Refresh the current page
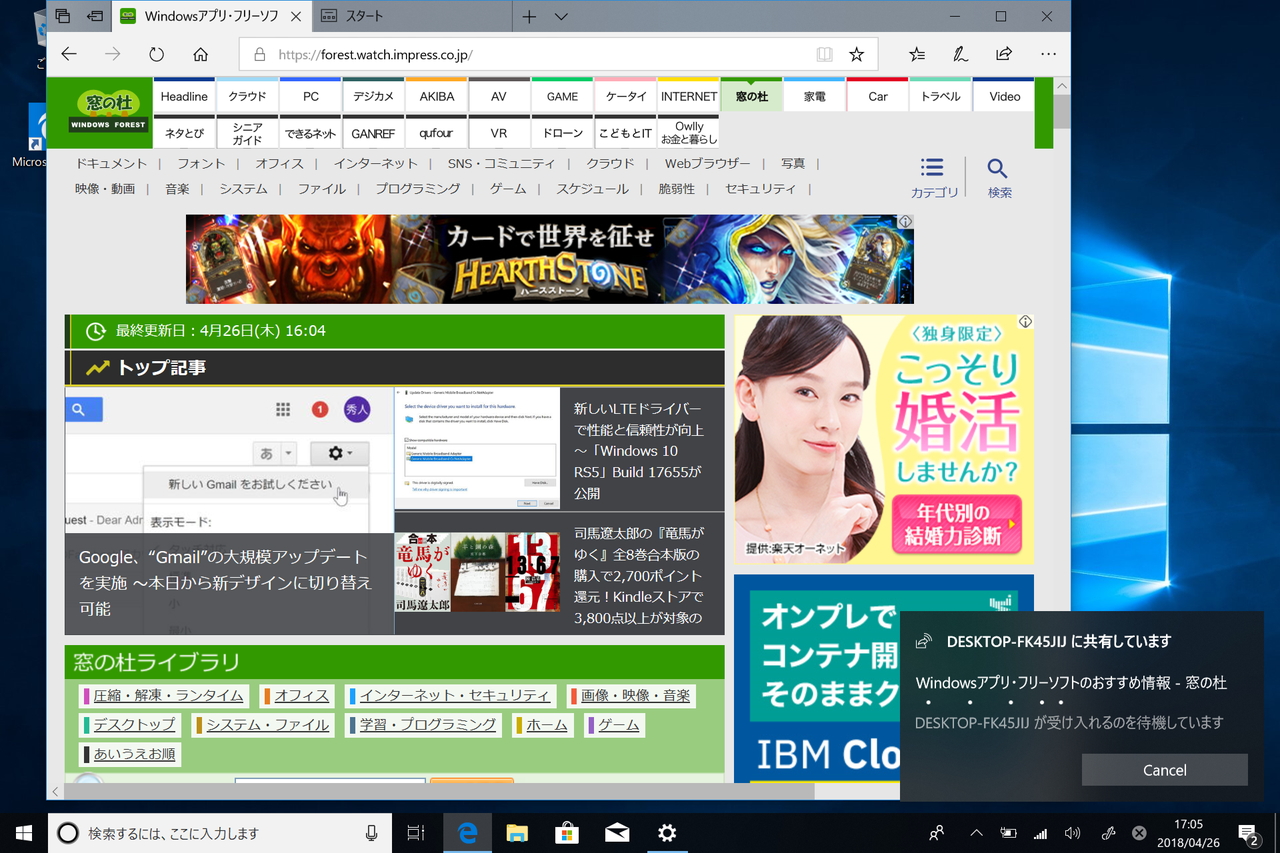Screen dimensions: 1280x853 [x=157, y=54]
